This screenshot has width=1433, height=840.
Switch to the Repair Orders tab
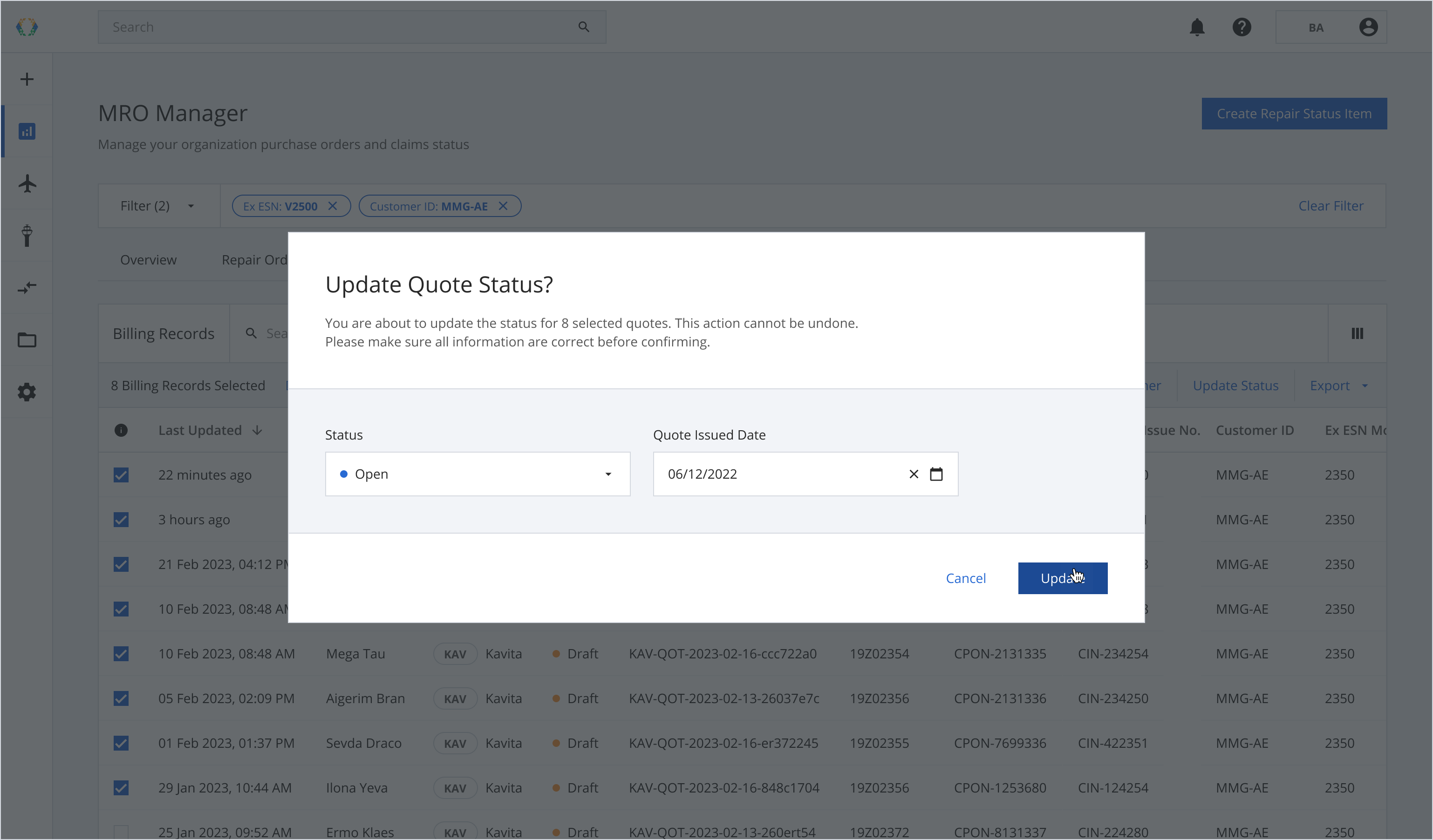coord(254,260)
